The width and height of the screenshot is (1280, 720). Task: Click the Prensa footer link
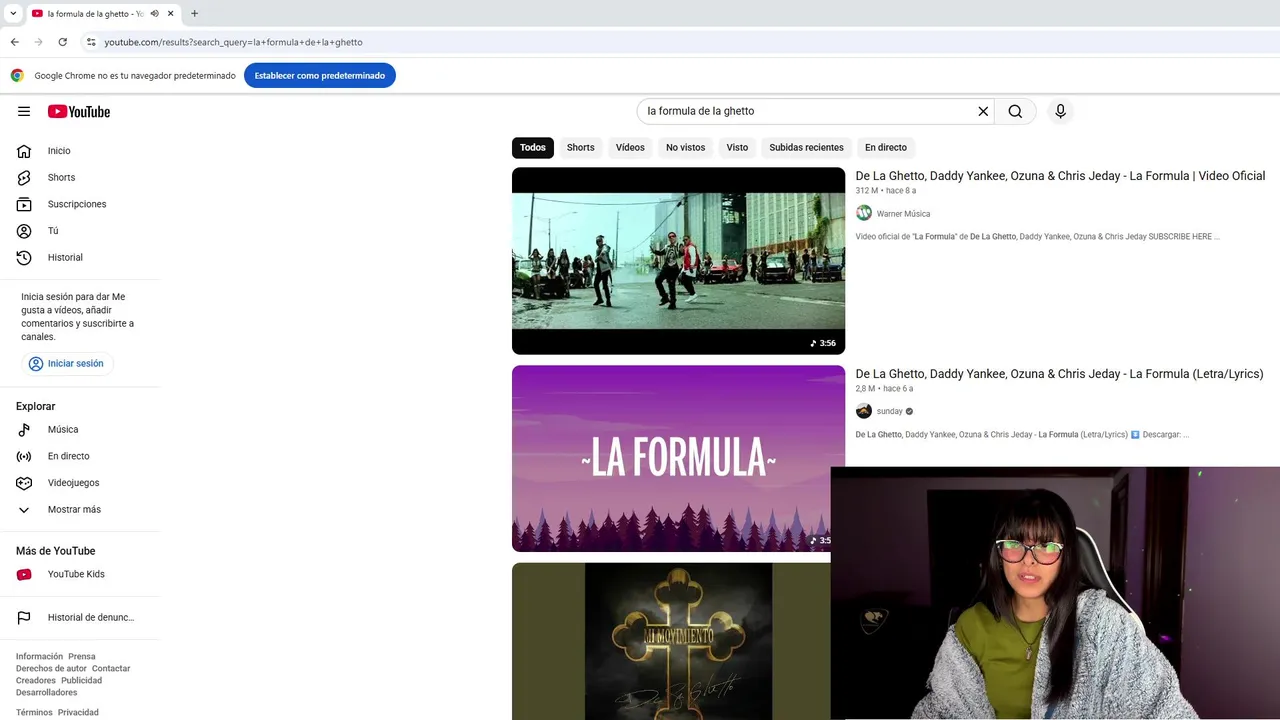tap(82, 657)
